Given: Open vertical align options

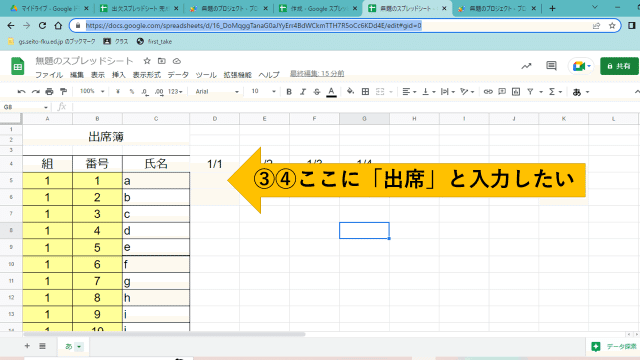Looking at the screenshot, I should tap(429, 92).
